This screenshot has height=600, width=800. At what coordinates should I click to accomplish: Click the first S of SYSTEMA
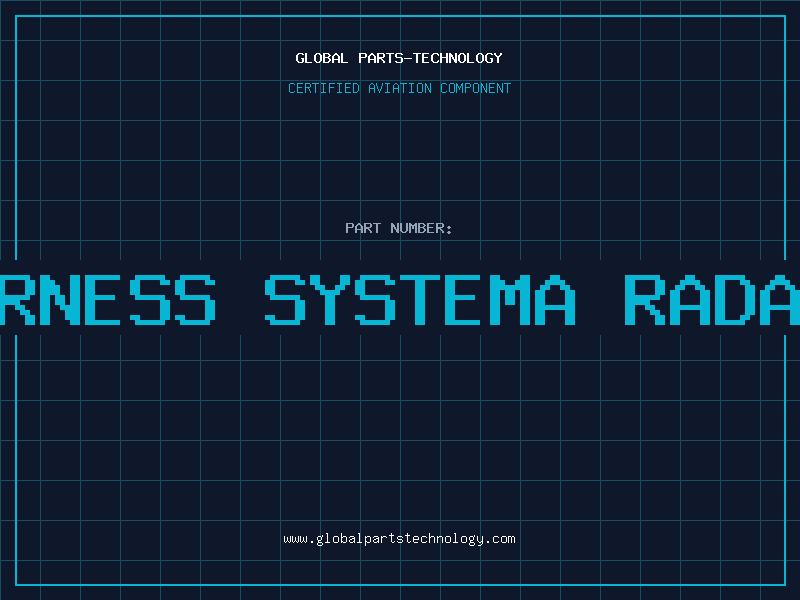coord(288,298)
